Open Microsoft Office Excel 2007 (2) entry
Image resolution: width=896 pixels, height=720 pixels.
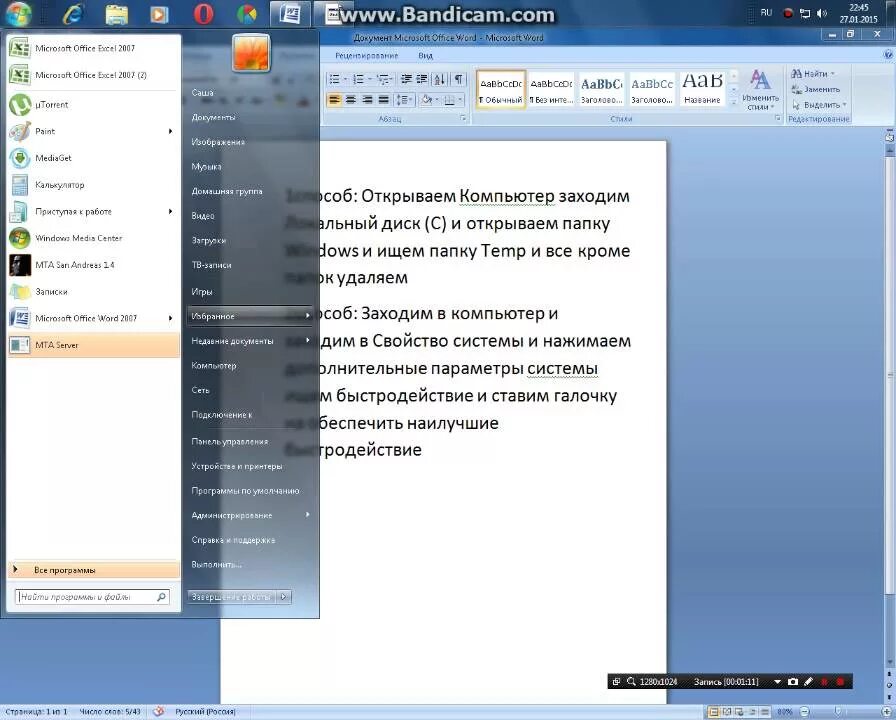click(x=94, y=75)
